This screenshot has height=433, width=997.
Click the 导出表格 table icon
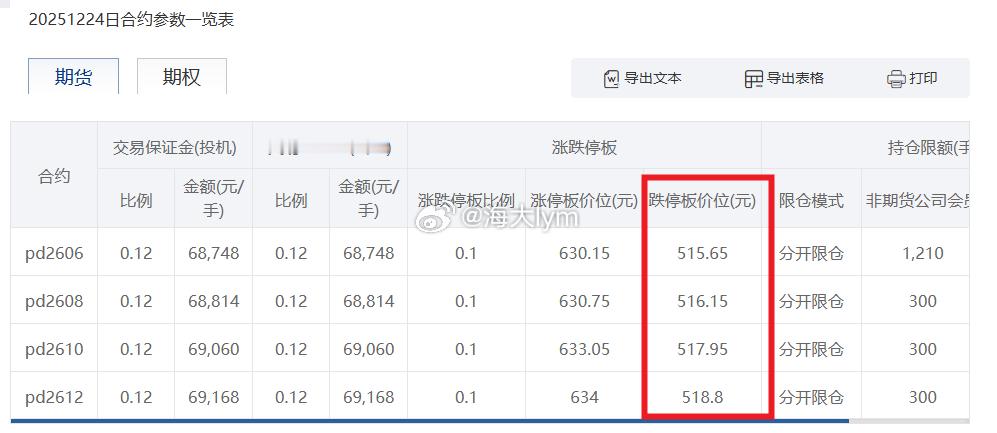coord(753,79)
